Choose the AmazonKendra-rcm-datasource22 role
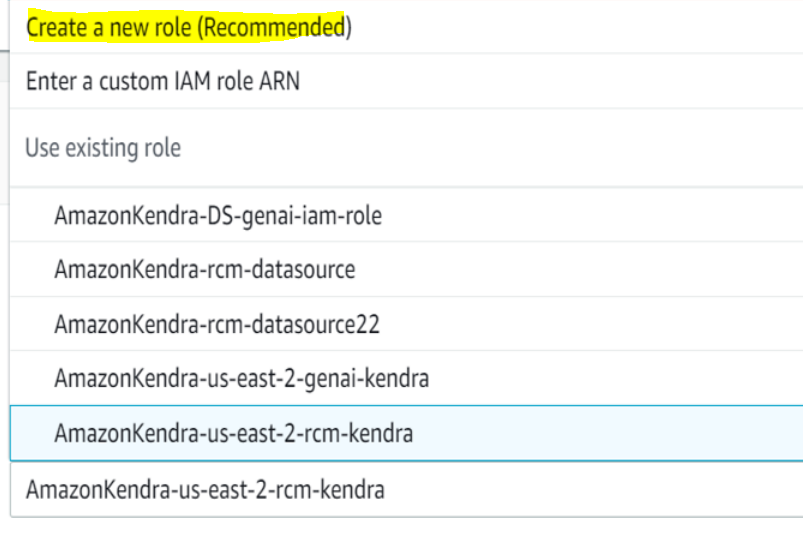 407,324
